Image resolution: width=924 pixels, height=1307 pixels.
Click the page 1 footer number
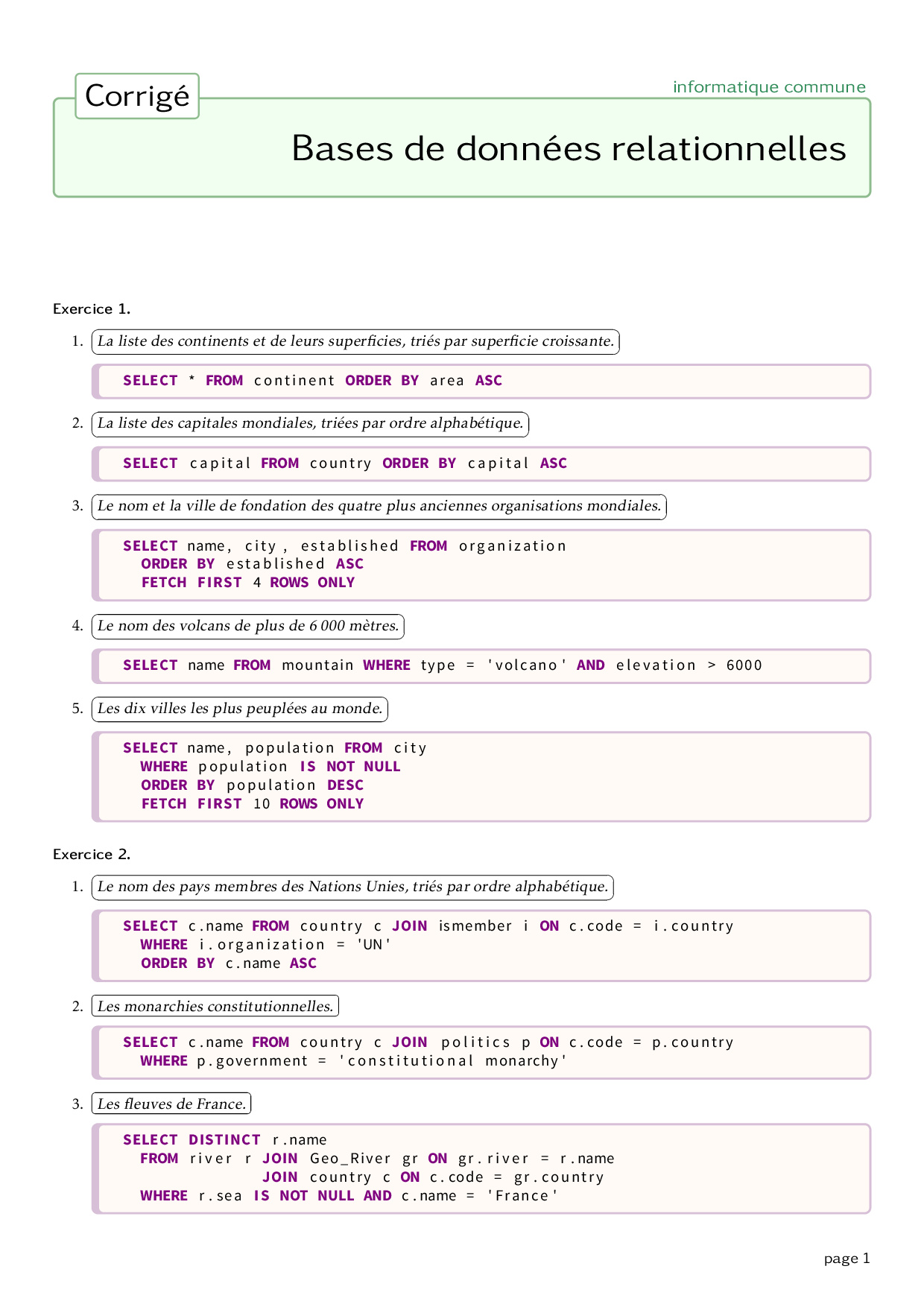coord(847,1259)
